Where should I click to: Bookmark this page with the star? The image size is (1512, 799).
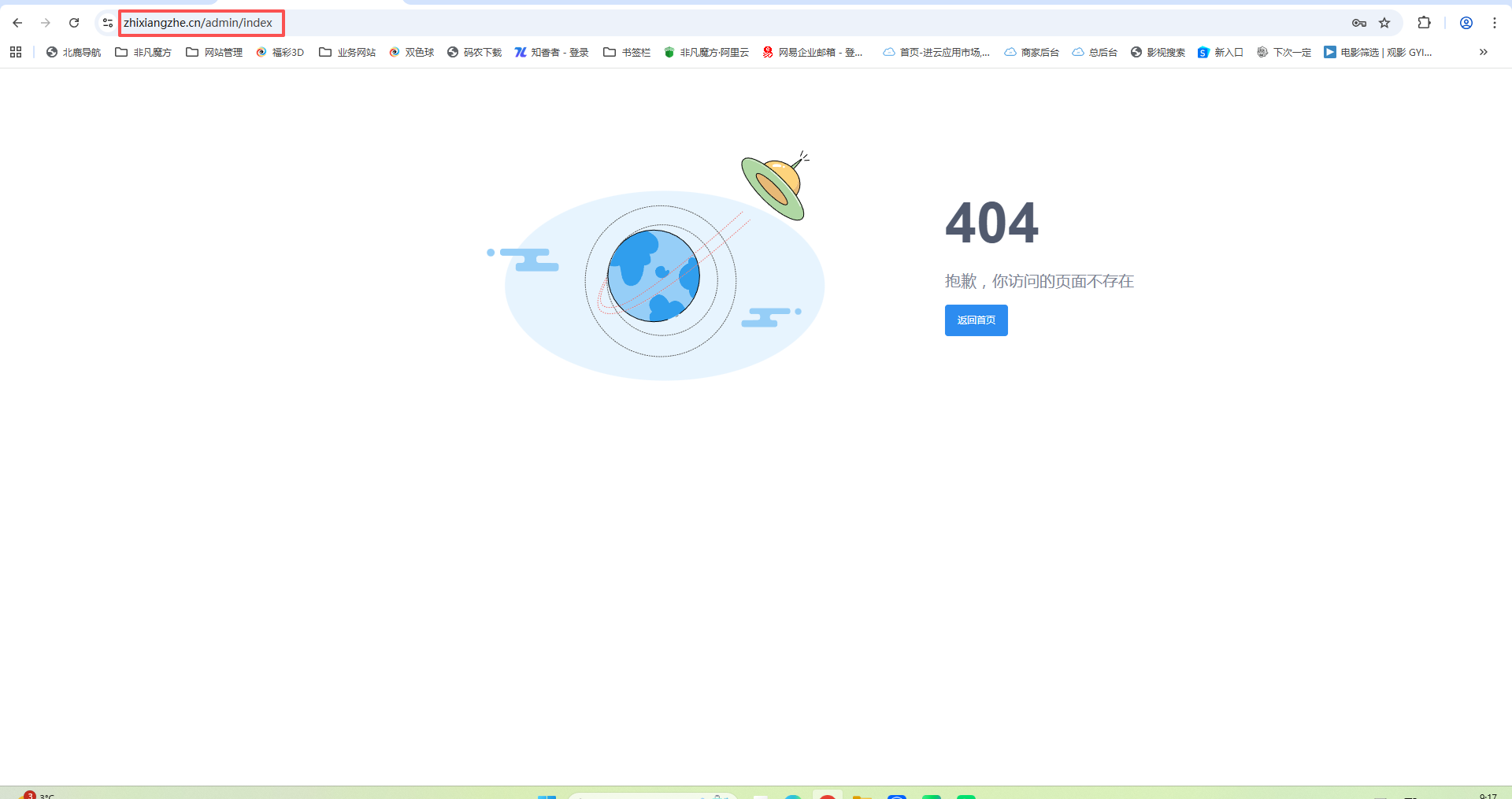pyautogui.click(x=1384, y=23)
